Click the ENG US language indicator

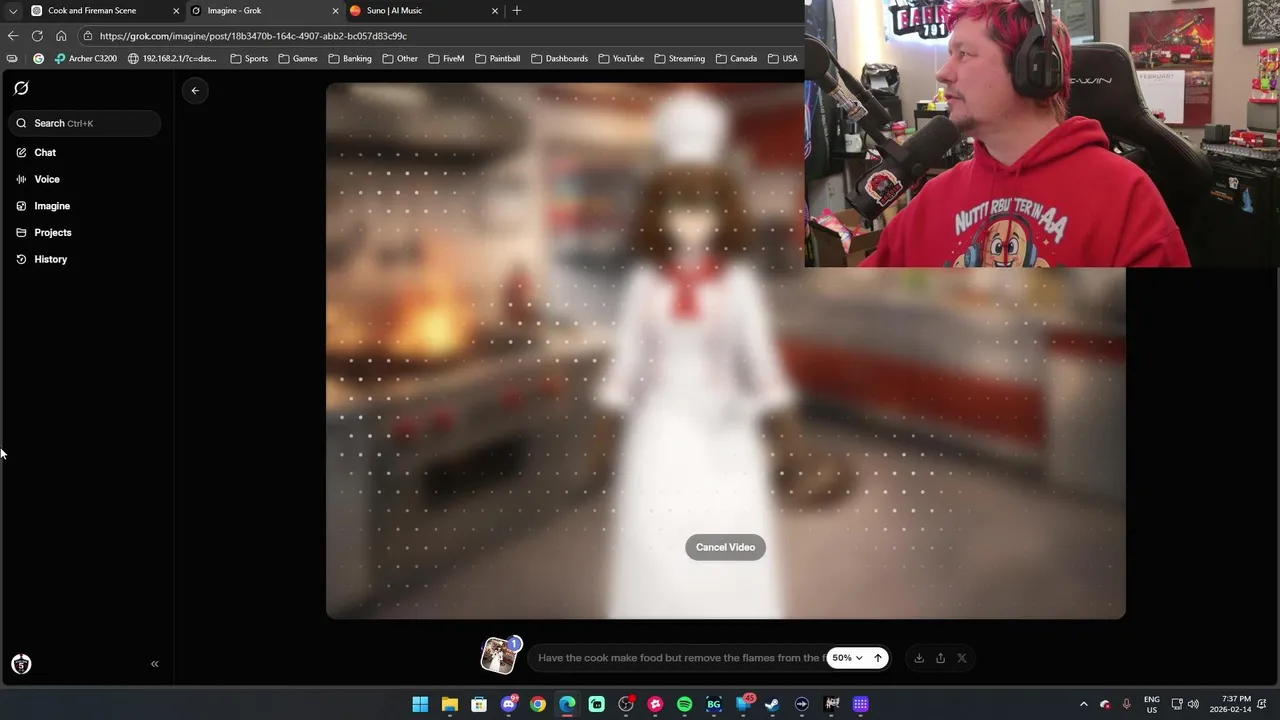coord(1152,704)
